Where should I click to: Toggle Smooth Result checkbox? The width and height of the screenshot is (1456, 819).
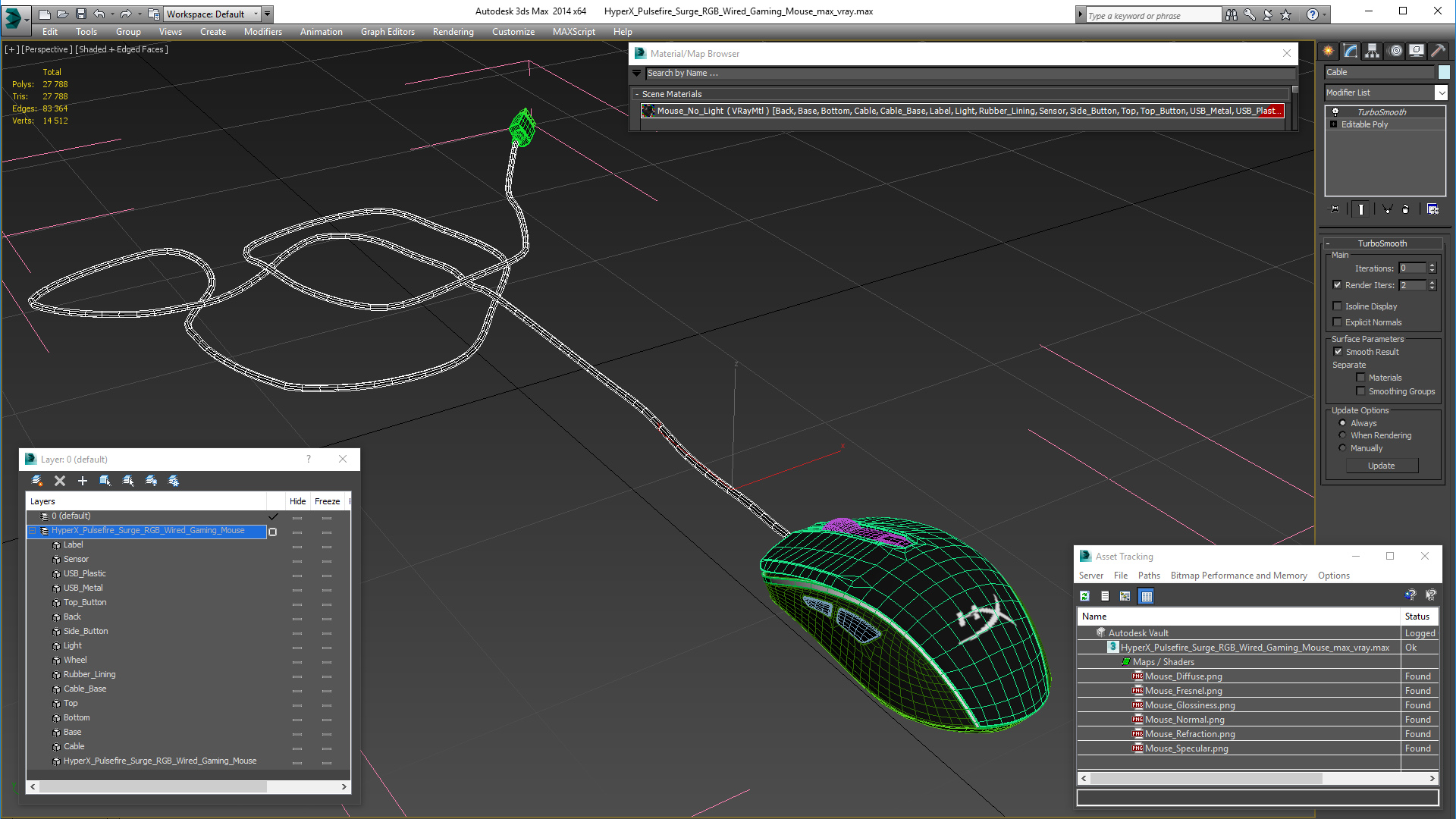coord(1338,352)
